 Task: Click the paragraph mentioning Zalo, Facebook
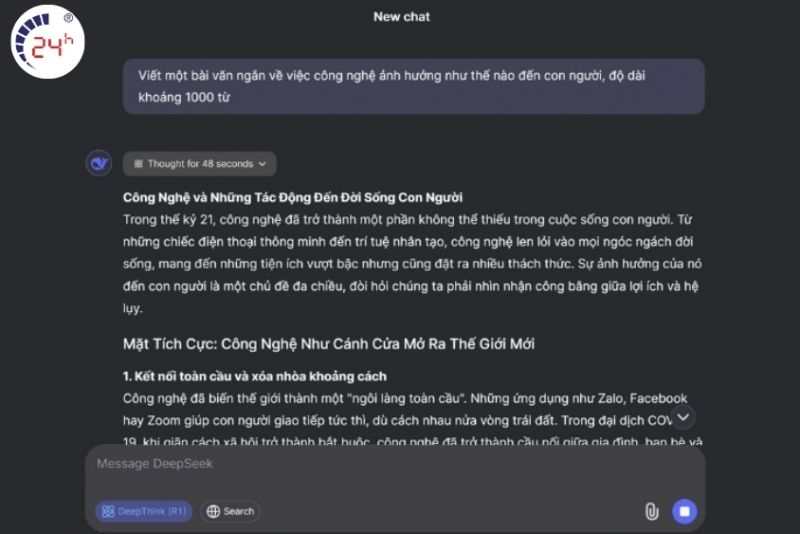pos(412,420)
